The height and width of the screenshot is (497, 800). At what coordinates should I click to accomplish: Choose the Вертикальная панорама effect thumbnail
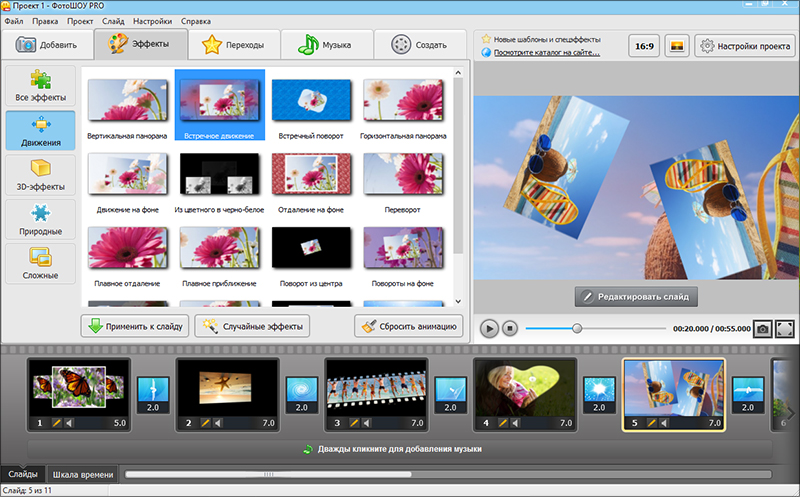128,100
